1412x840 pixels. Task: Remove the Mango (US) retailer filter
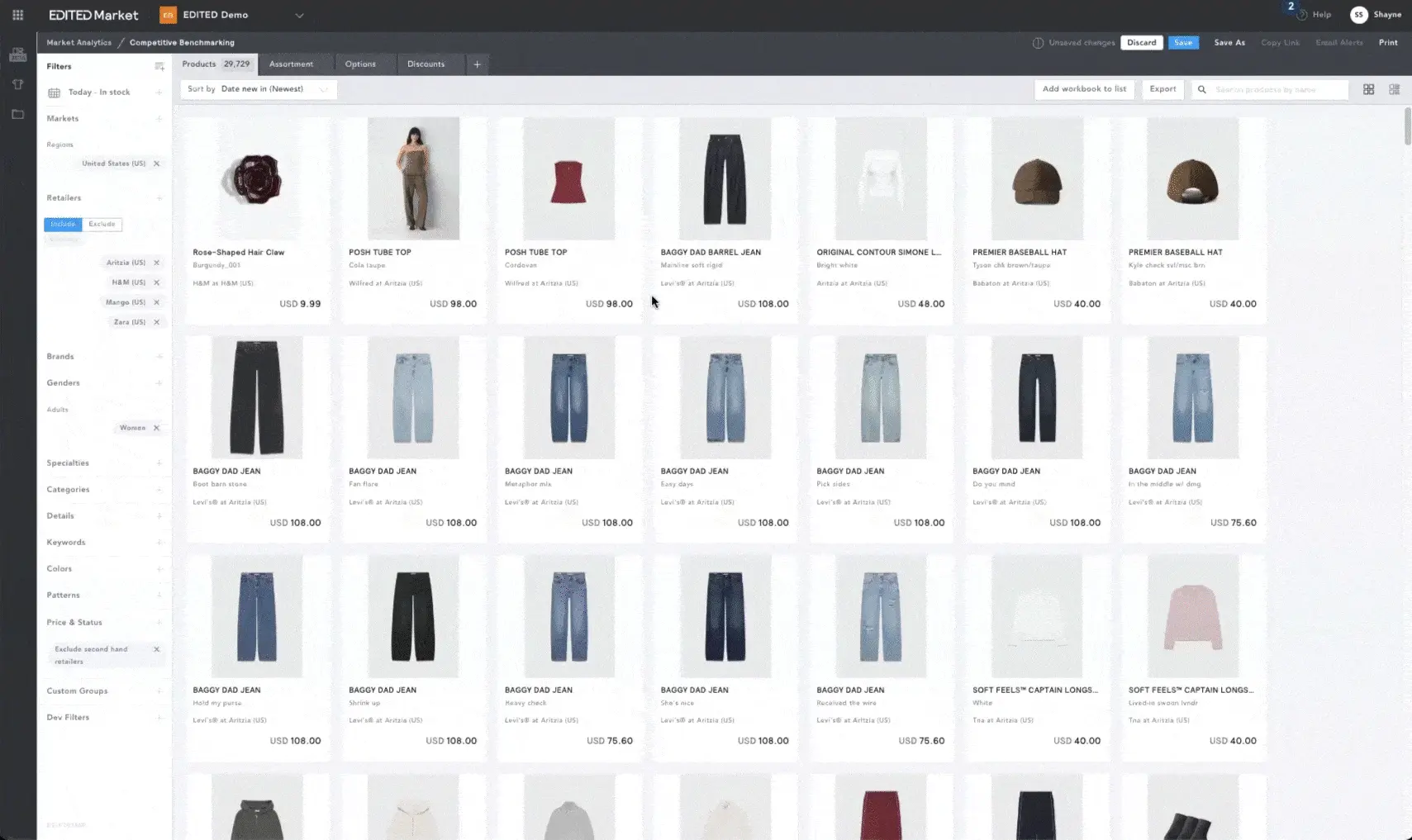[x=156, y=302]
